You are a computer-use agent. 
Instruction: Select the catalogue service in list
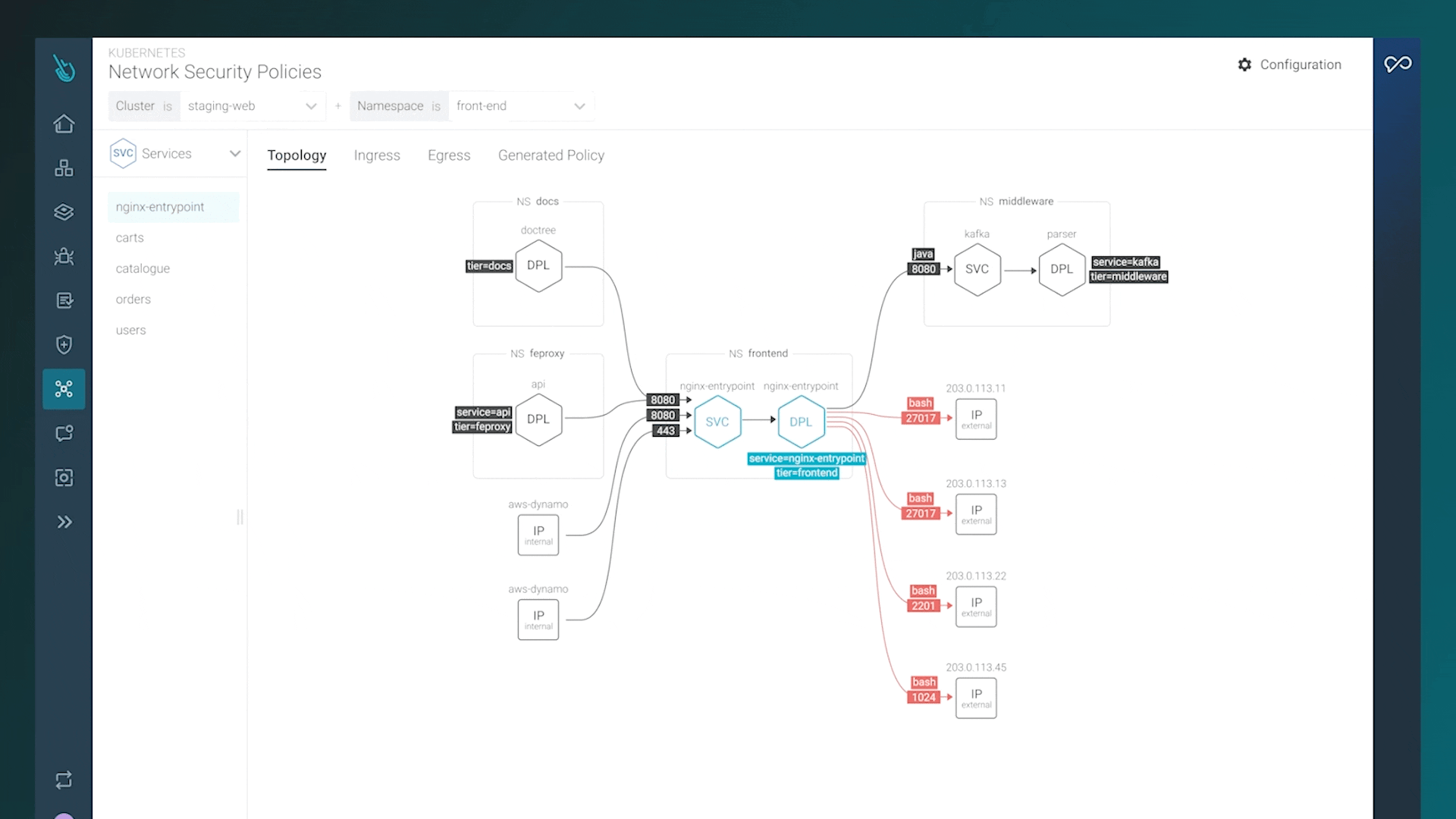(143, 268)
